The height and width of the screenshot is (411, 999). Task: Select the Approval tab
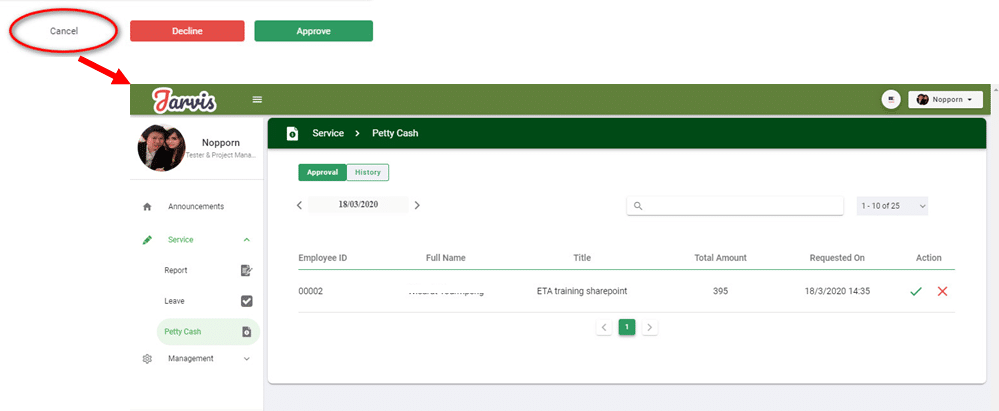coord(322,172)
